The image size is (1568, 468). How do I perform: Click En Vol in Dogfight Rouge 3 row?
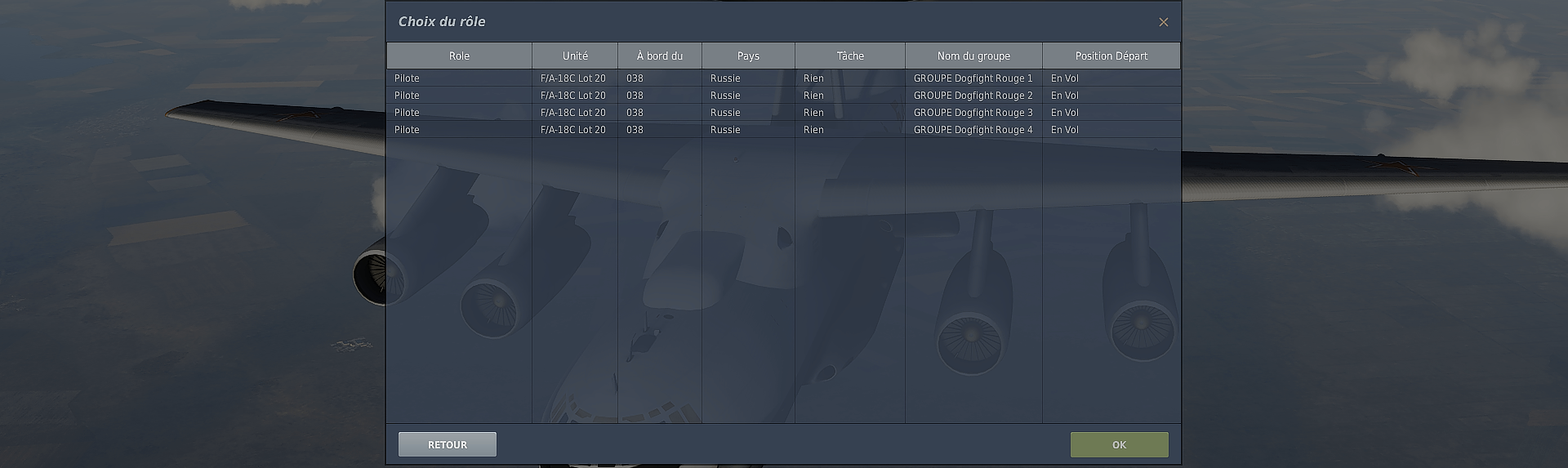[x=1065, y=113]
